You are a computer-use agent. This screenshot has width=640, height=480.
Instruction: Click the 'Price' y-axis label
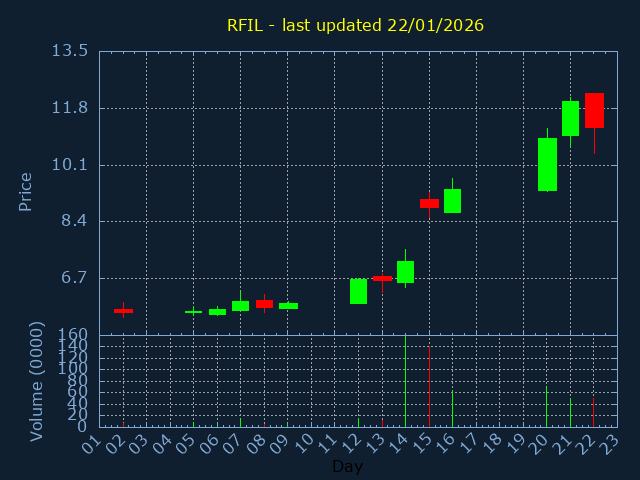(x=26, y=191)
